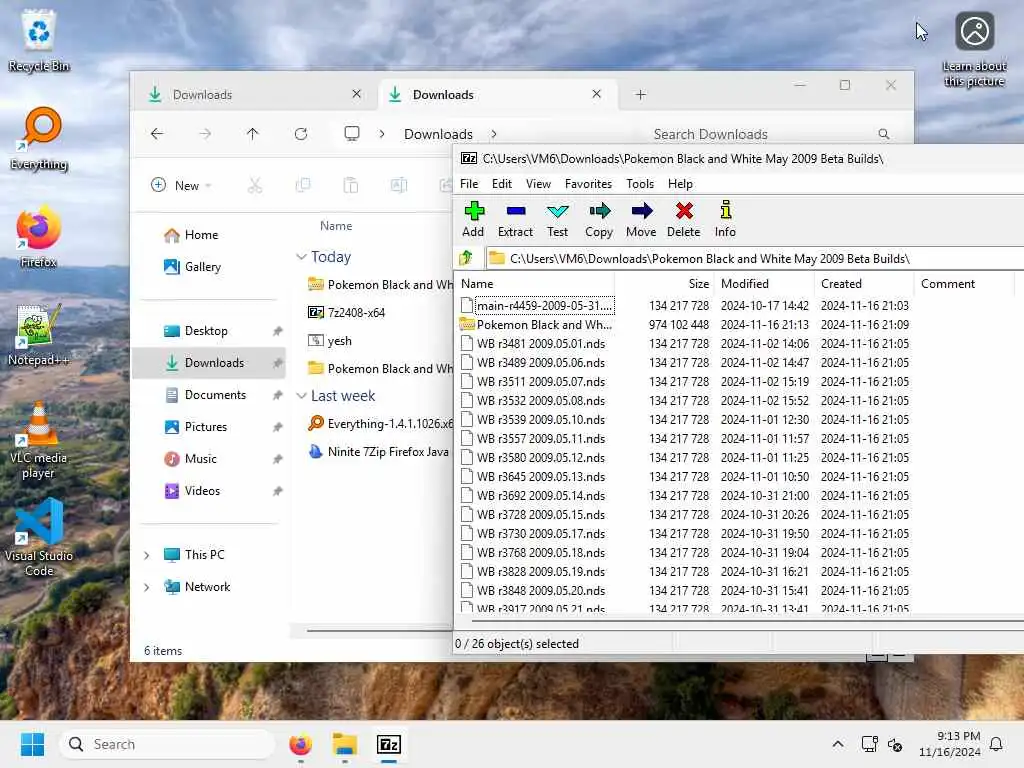Click the taskbar clock showing 9:13 PM
This screenshot has height=768, width=1024.
click(950, 744)
